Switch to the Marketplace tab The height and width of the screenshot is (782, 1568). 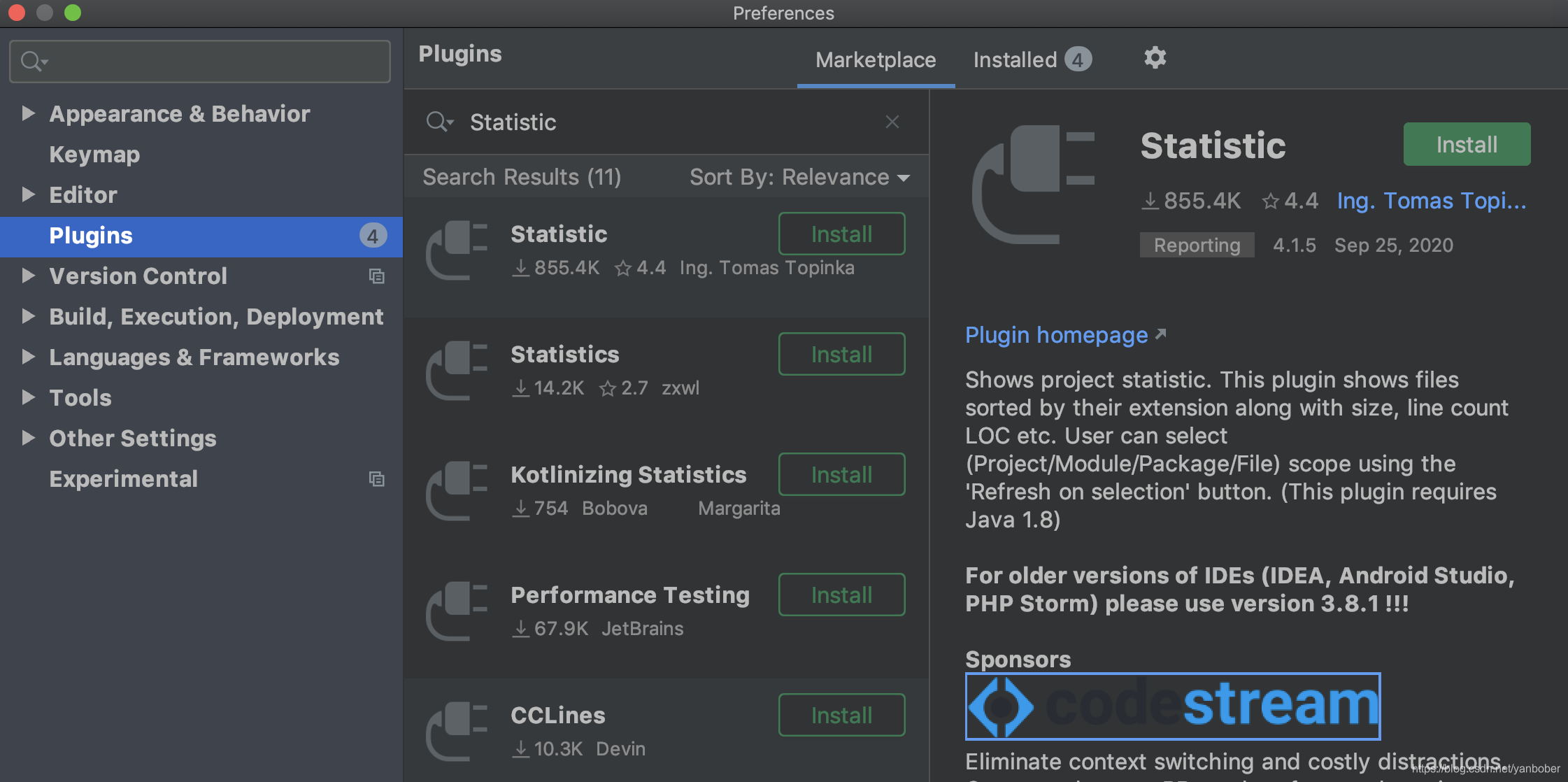coord(875,60)
